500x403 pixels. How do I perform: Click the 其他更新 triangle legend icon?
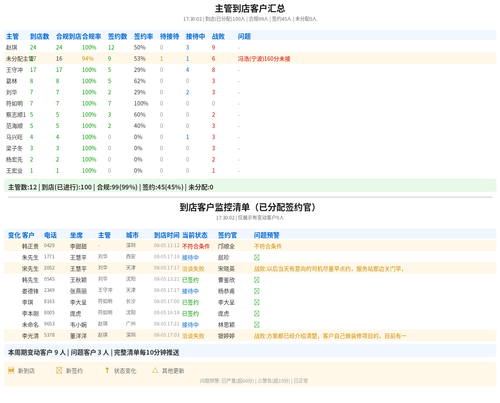[155, 370]
